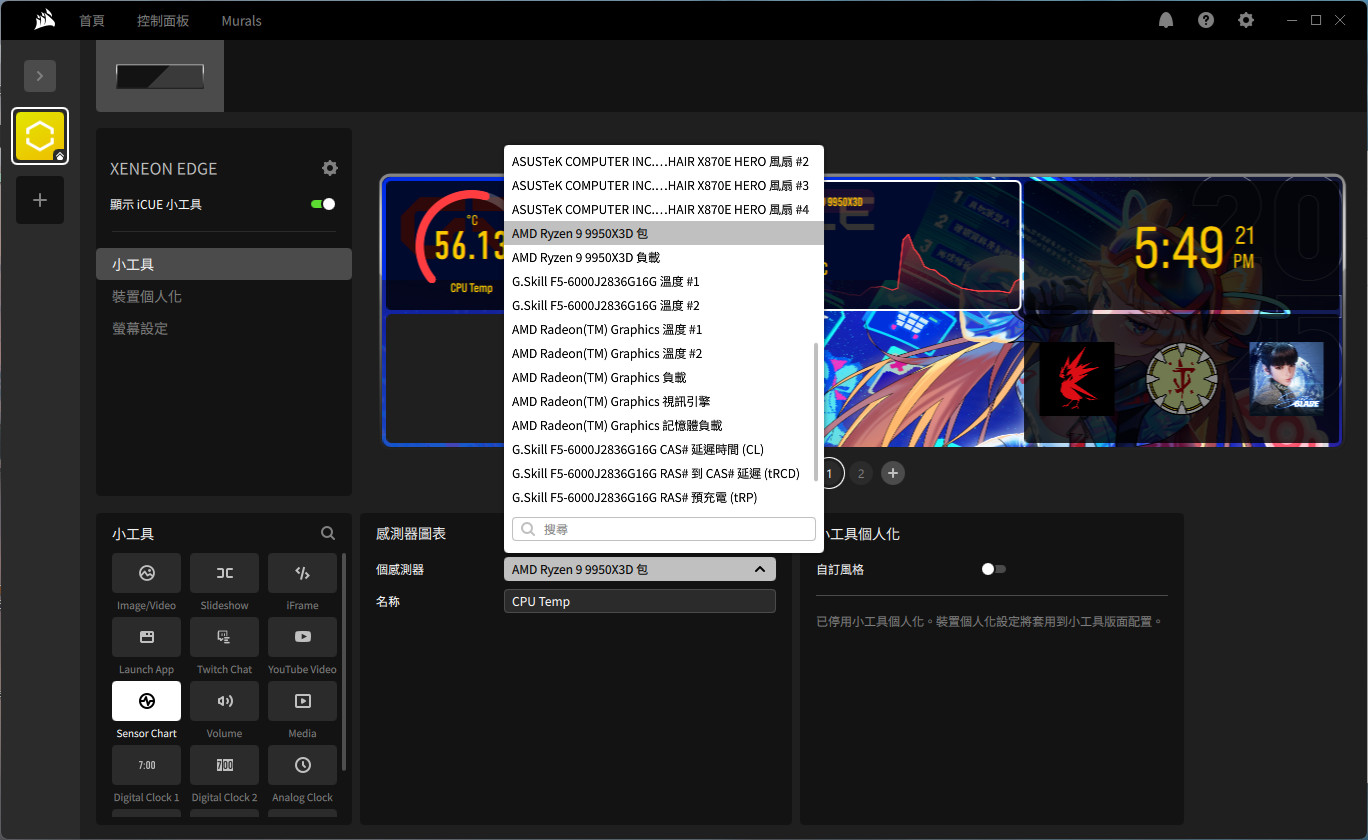Select HERO 風扇 #3 sensor
This screenshot has height=840, width=1368.
click(x=664, y=185)
